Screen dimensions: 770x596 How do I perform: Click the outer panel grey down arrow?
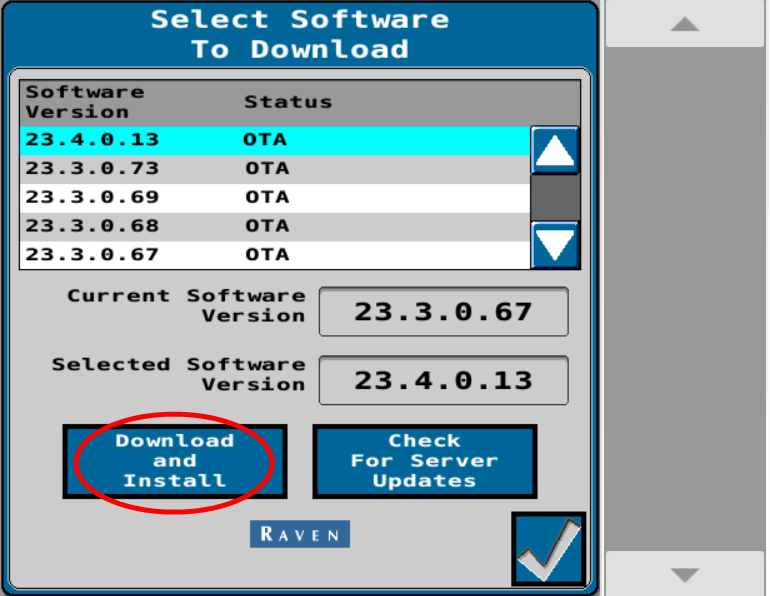tap(685, 574)
